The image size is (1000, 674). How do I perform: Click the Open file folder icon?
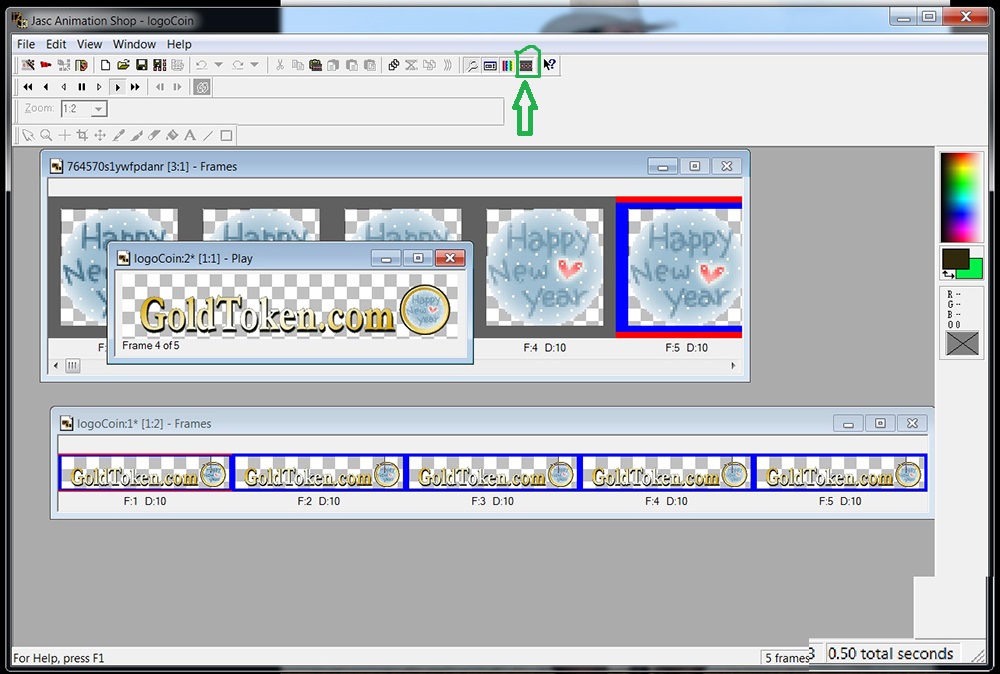click(124, 65)
